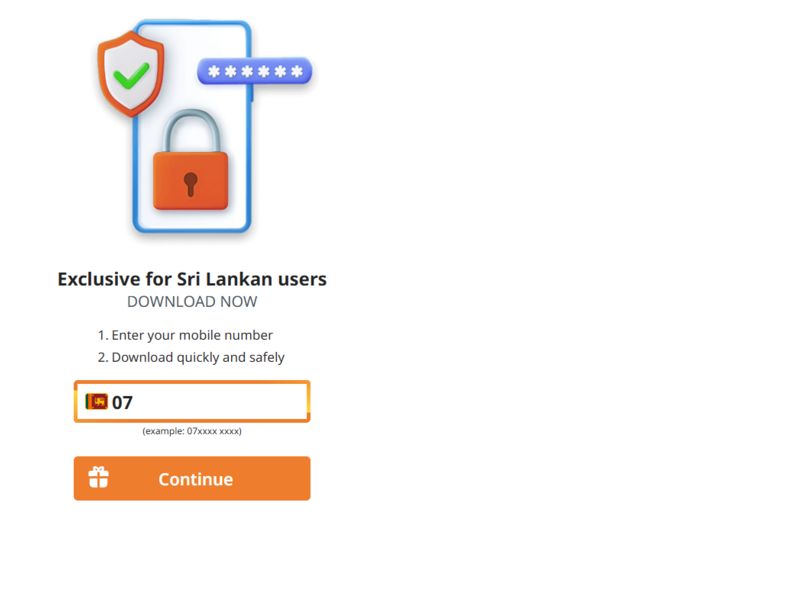Click the example 07xxxx xxxx hint text

point(192,431)
